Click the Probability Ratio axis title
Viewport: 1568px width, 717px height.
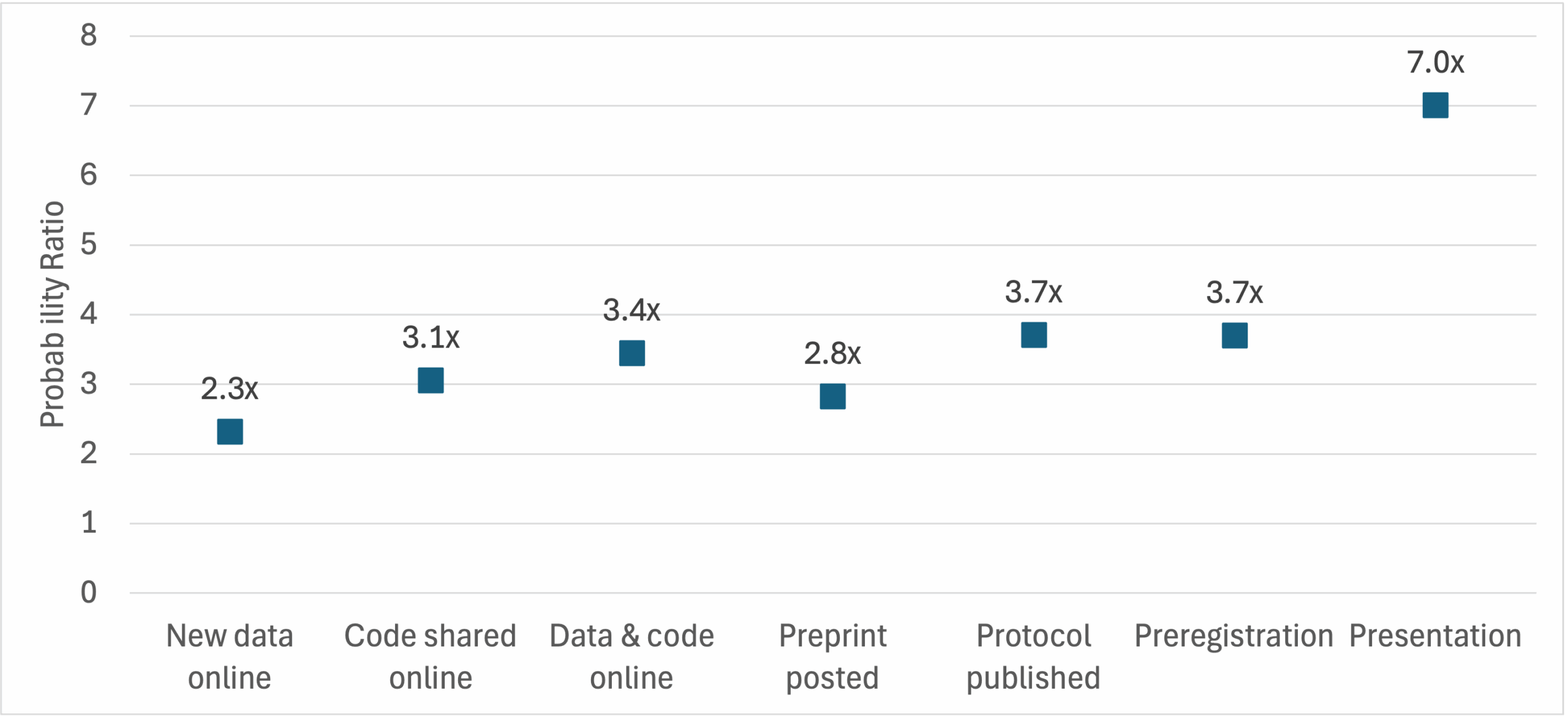click(x=53, y=314)
